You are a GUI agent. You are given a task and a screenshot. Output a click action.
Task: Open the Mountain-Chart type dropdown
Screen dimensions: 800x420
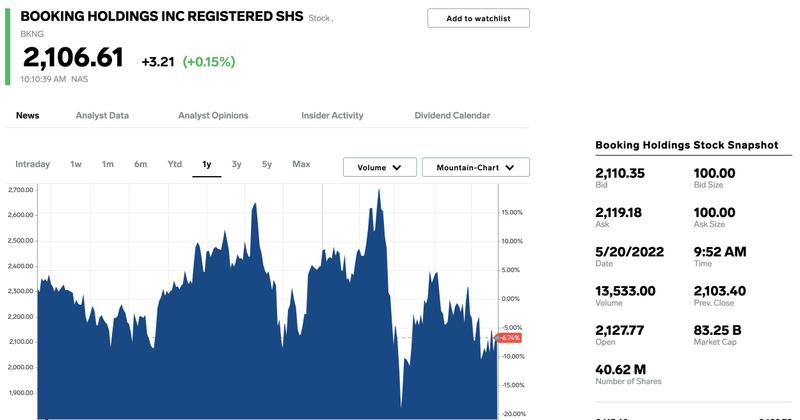476,167
